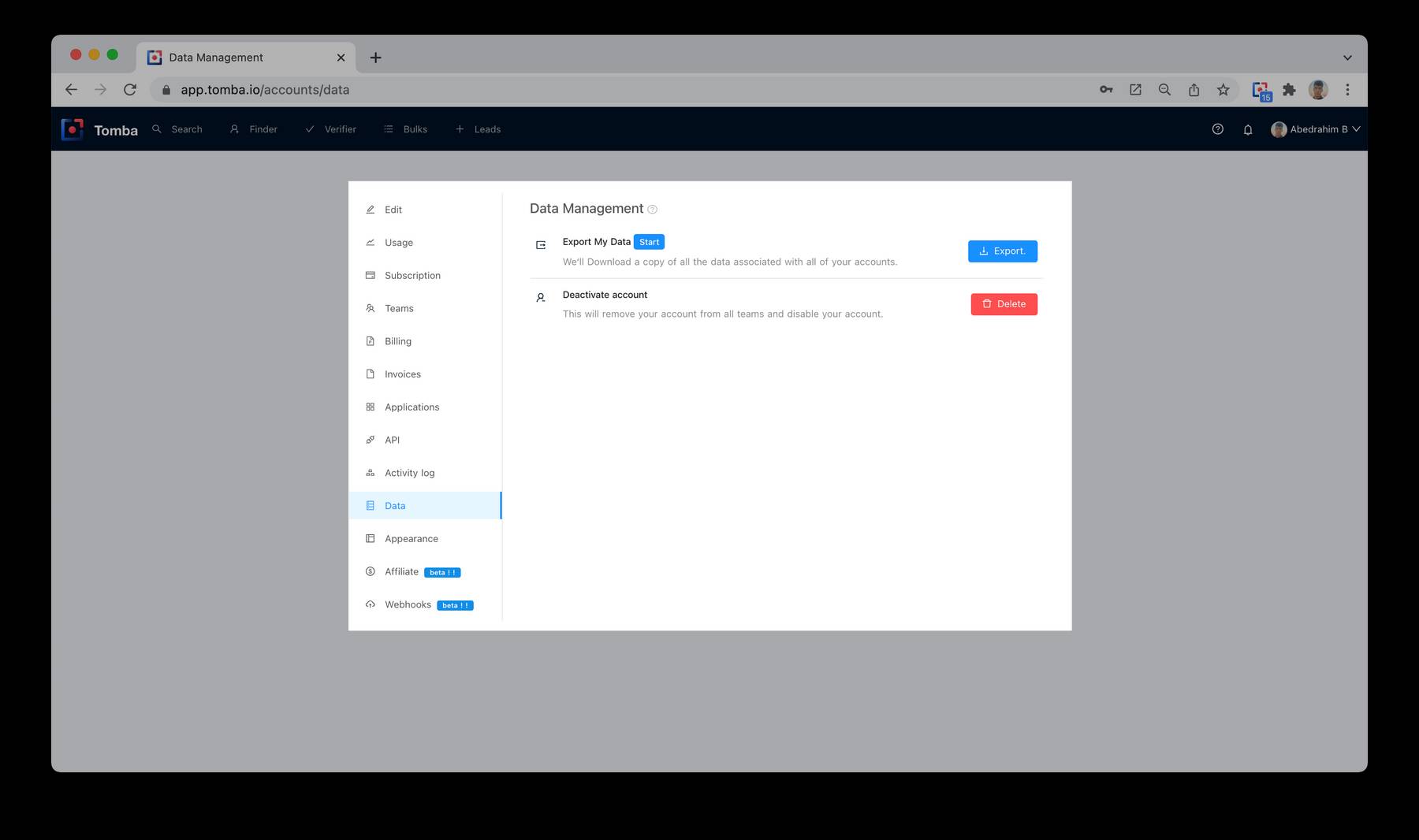The height and width of the screenshot is (840, 1419).
Task: Click the Invoices file icon in sidebar
Action: pos(371,374)
